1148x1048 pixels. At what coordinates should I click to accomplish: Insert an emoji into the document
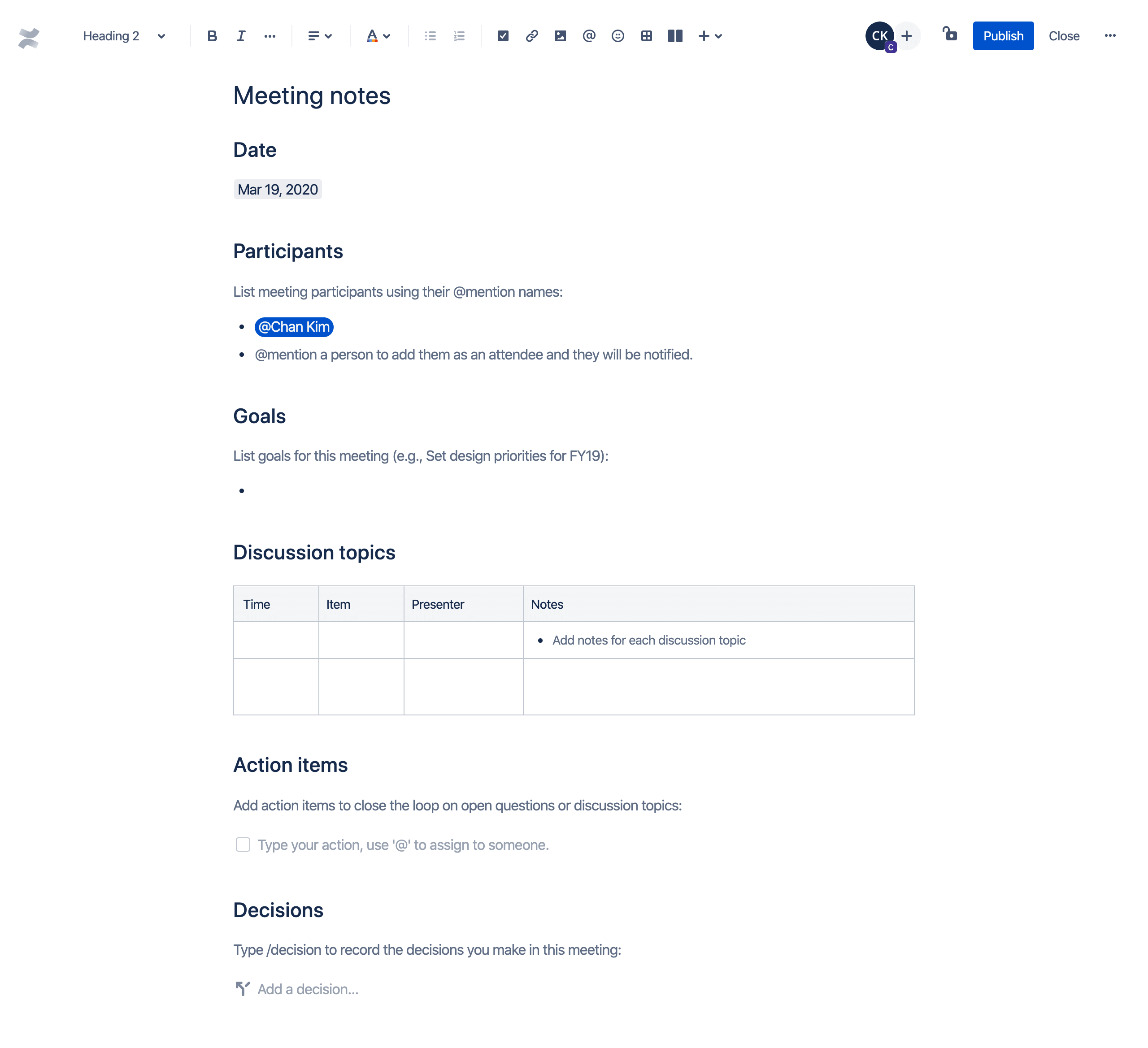617,36
